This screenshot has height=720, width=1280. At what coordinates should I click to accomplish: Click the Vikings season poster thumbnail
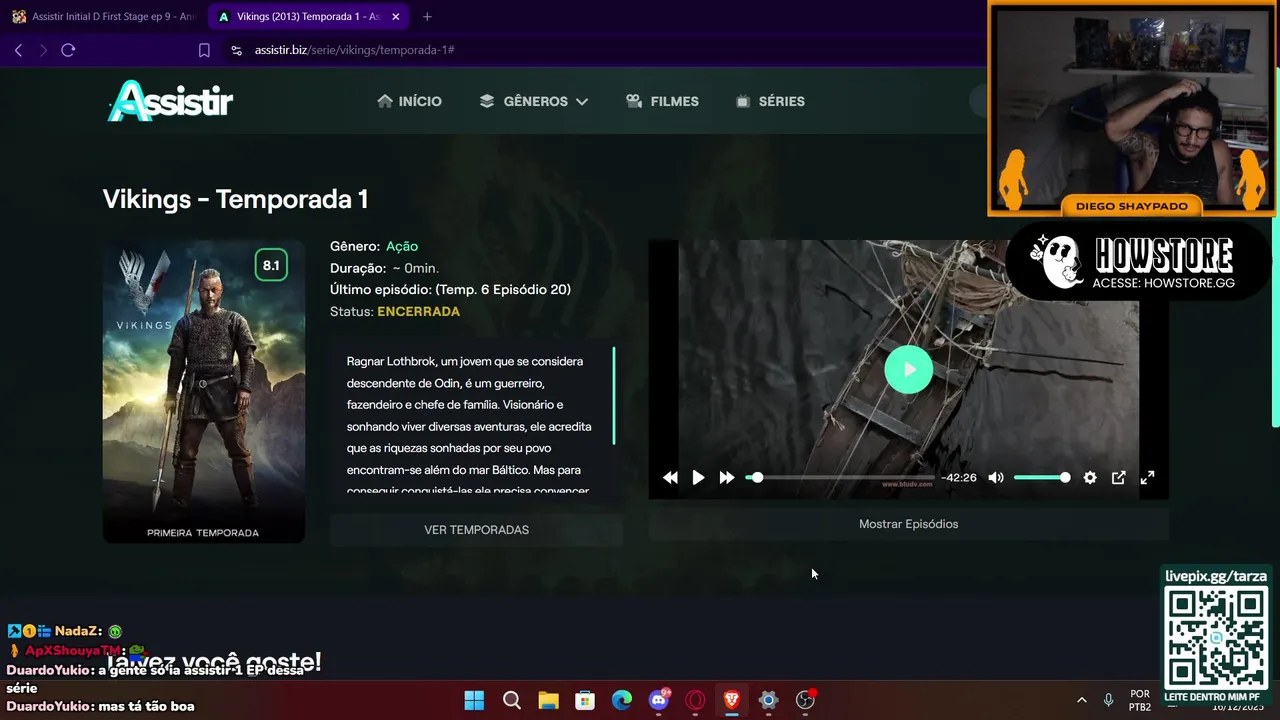click(x=204, y=391)
